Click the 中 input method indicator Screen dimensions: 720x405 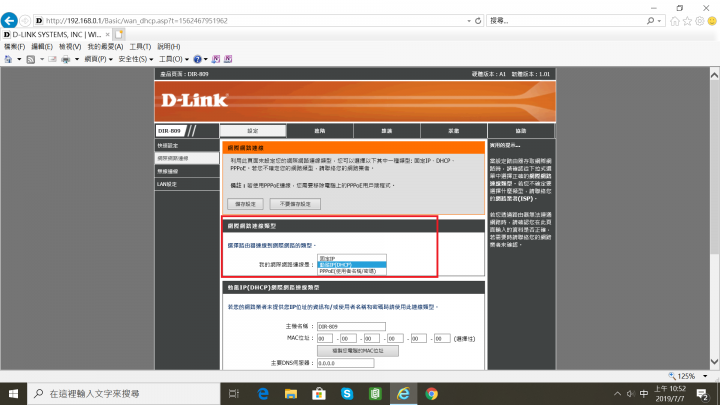644,394
